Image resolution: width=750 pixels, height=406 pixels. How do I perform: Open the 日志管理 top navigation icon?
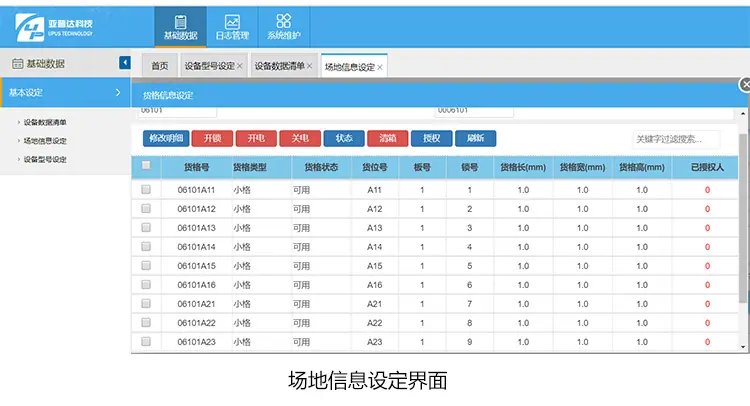[232, 27]
